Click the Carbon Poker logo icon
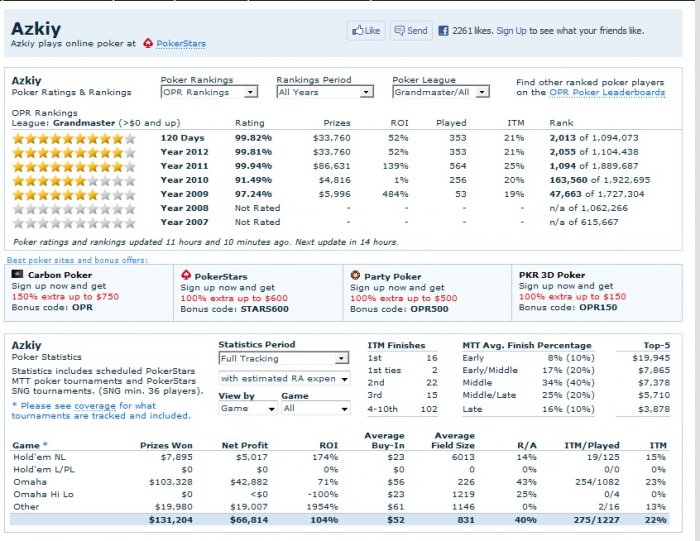Screen dimensions: 700x541 17,274
